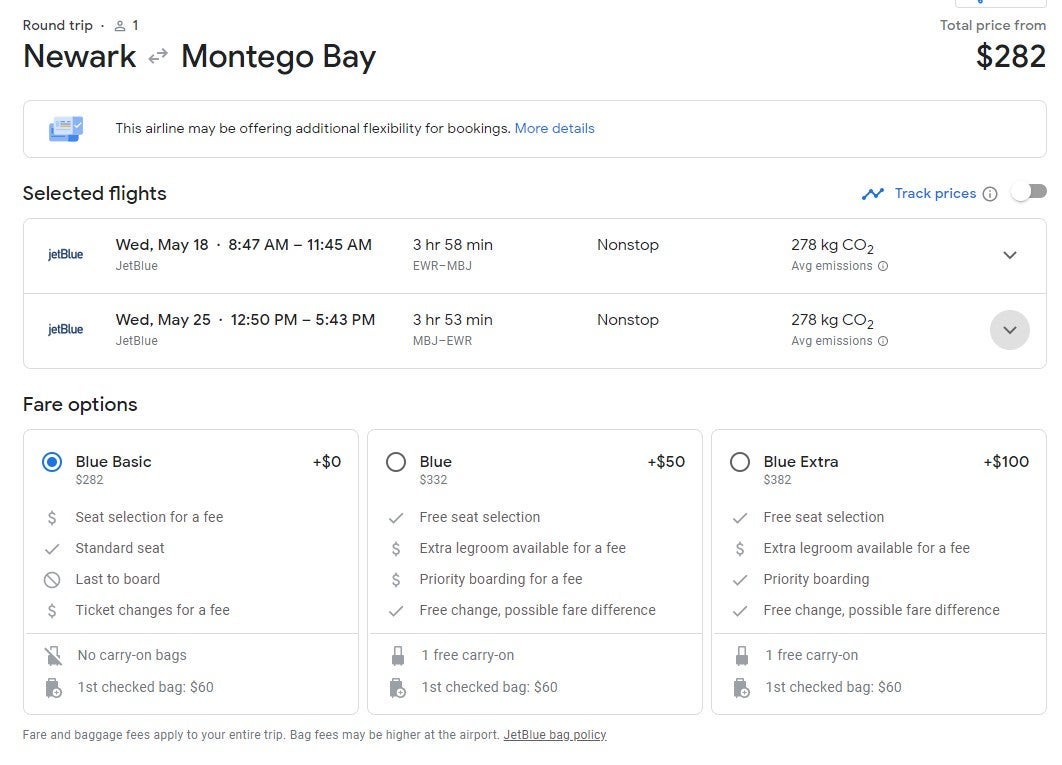Click Avg emissions info icon for outbound flight
The height and width of the screenshot is (765, 1062).
pos(883,266)
